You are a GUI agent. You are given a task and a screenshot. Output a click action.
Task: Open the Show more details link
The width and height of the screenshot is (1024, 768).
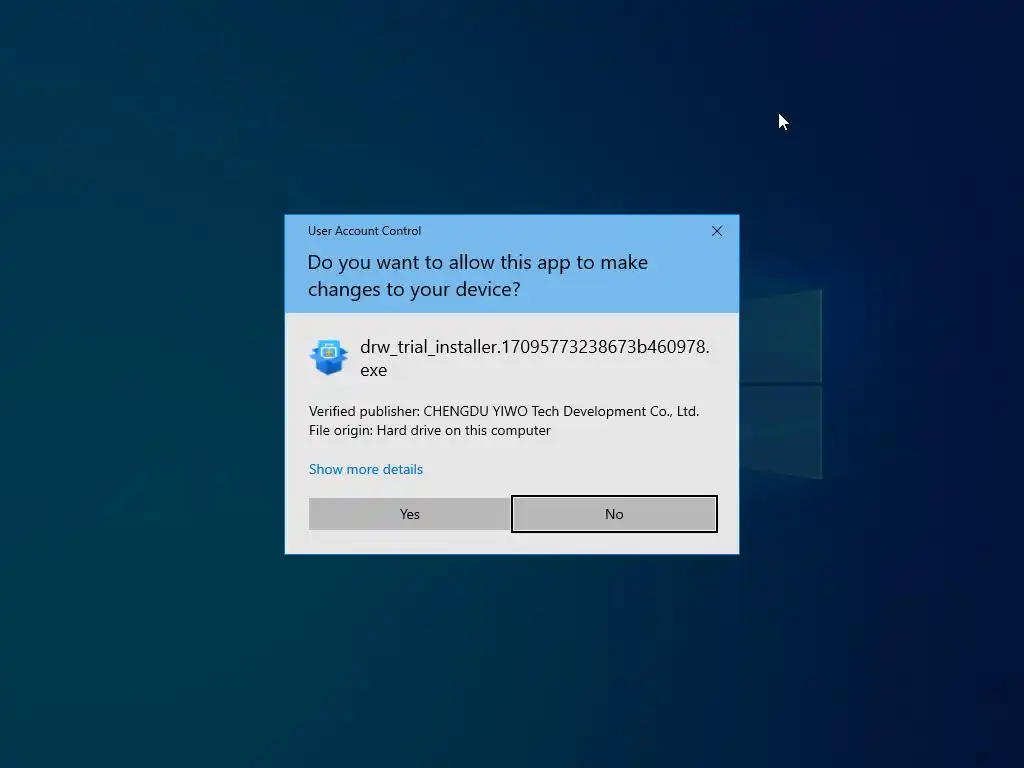pos(366,469)
